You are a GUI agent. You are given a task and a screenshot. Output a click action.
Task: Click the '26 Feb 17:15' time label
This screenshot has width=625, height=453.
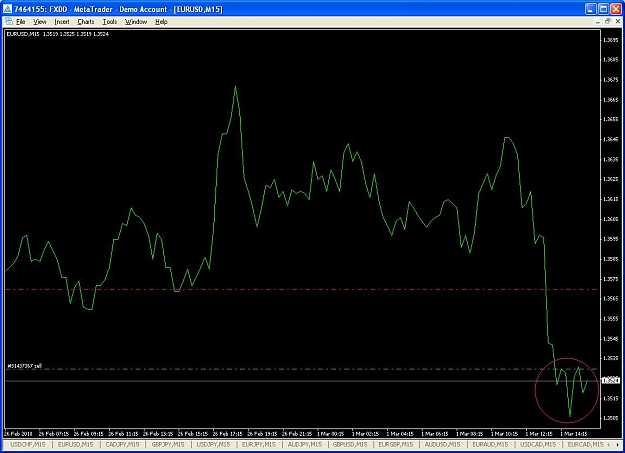tap(227, 433)
